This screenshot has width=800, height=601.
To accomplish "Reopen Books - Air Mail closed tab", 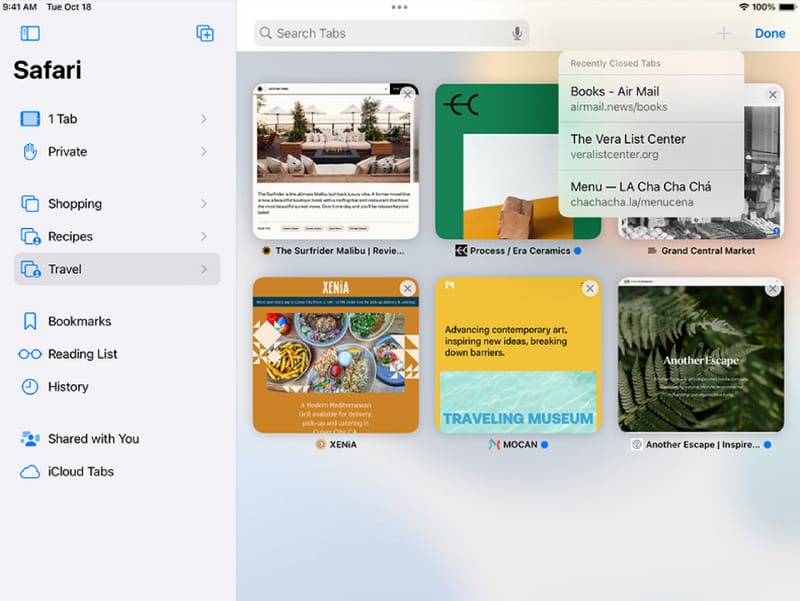I will (651, 99).
